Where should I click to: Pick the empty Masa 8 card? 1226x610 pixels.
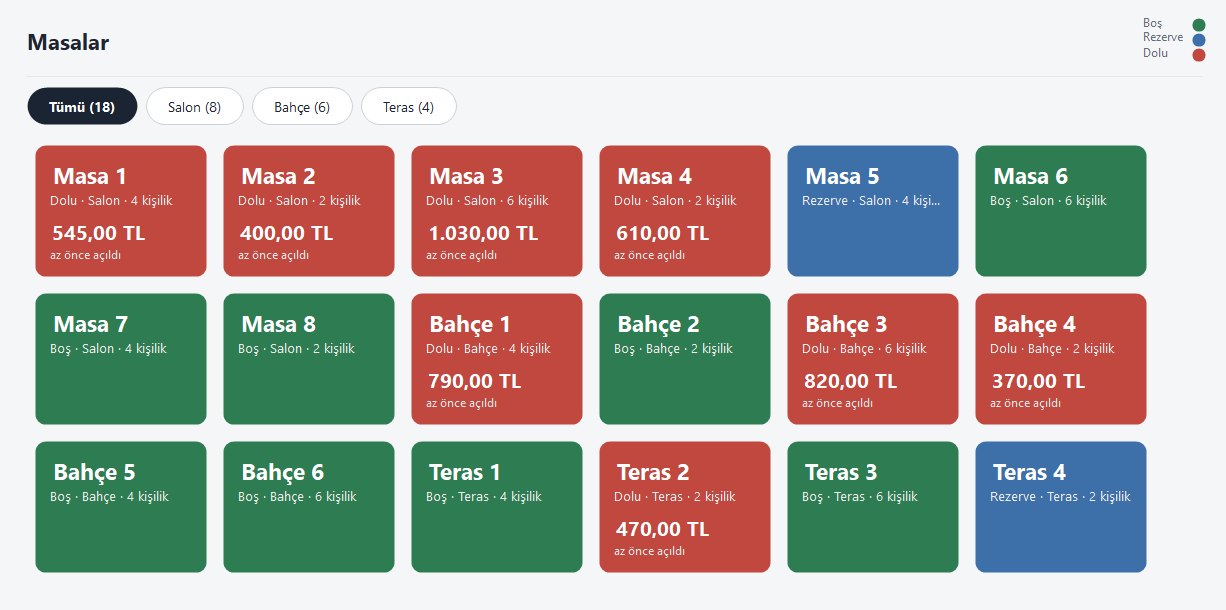309,359
